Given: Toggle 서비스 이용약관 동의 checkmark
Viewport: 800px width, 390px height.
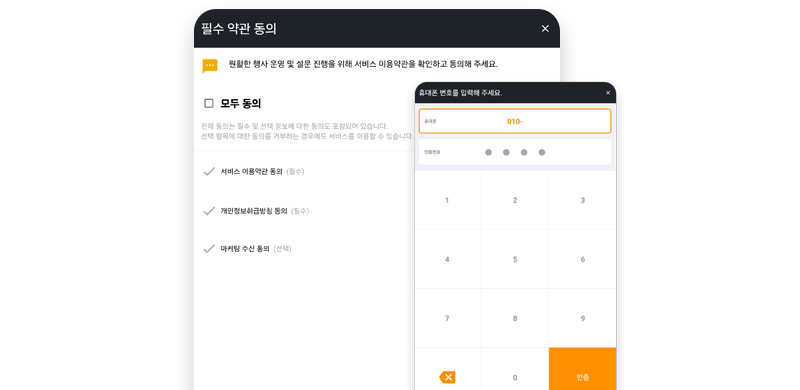Looking at the screenshot, I should click(209, 172).
